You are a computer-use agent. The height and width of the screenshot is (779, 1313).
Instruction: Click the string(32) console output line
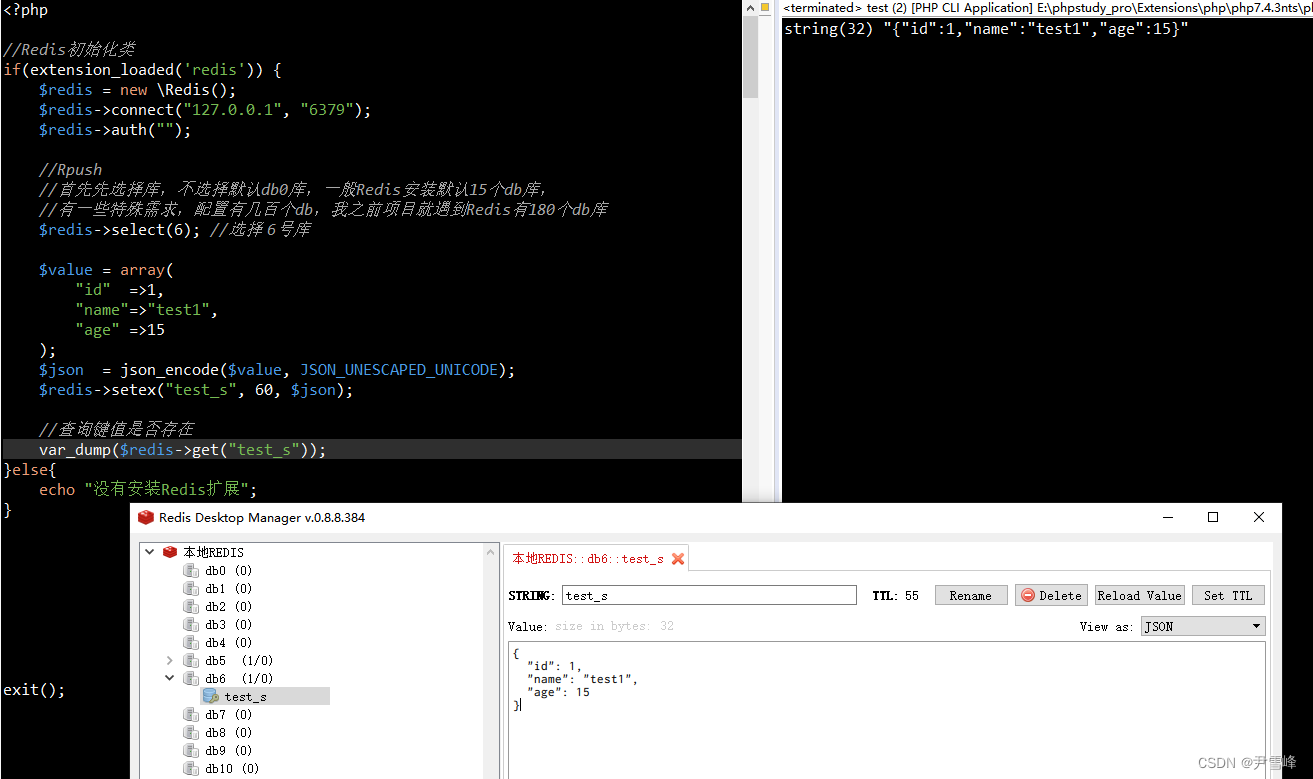(x=986, y=29)
